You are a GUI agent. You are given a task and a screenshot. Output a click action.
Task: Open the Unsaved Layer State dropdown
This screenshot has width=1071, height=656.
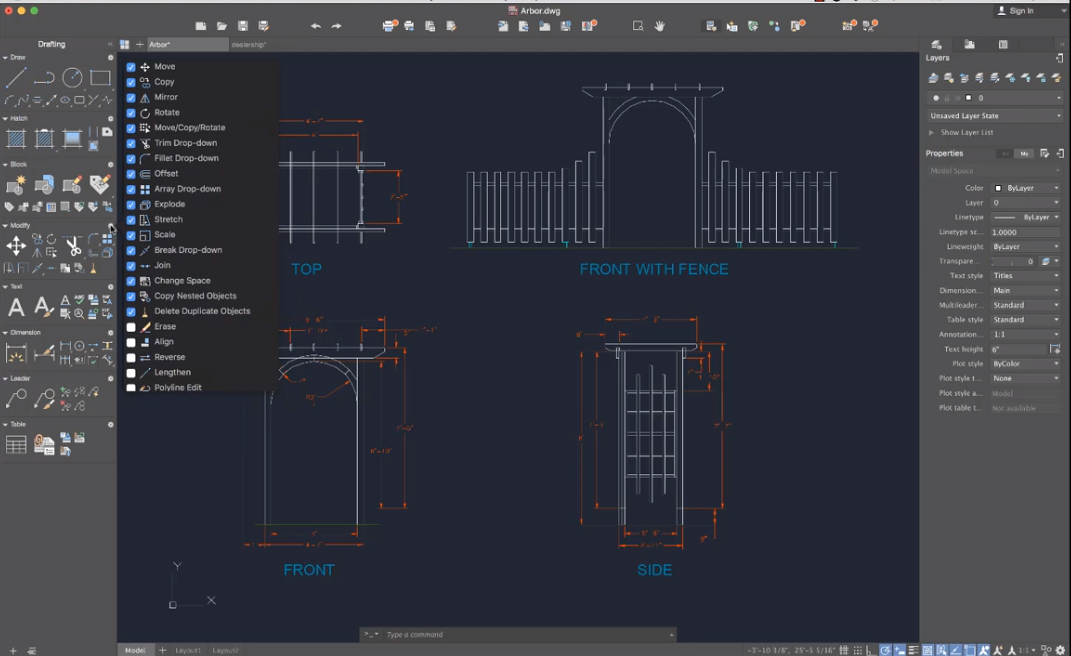(x=995, y=115)
